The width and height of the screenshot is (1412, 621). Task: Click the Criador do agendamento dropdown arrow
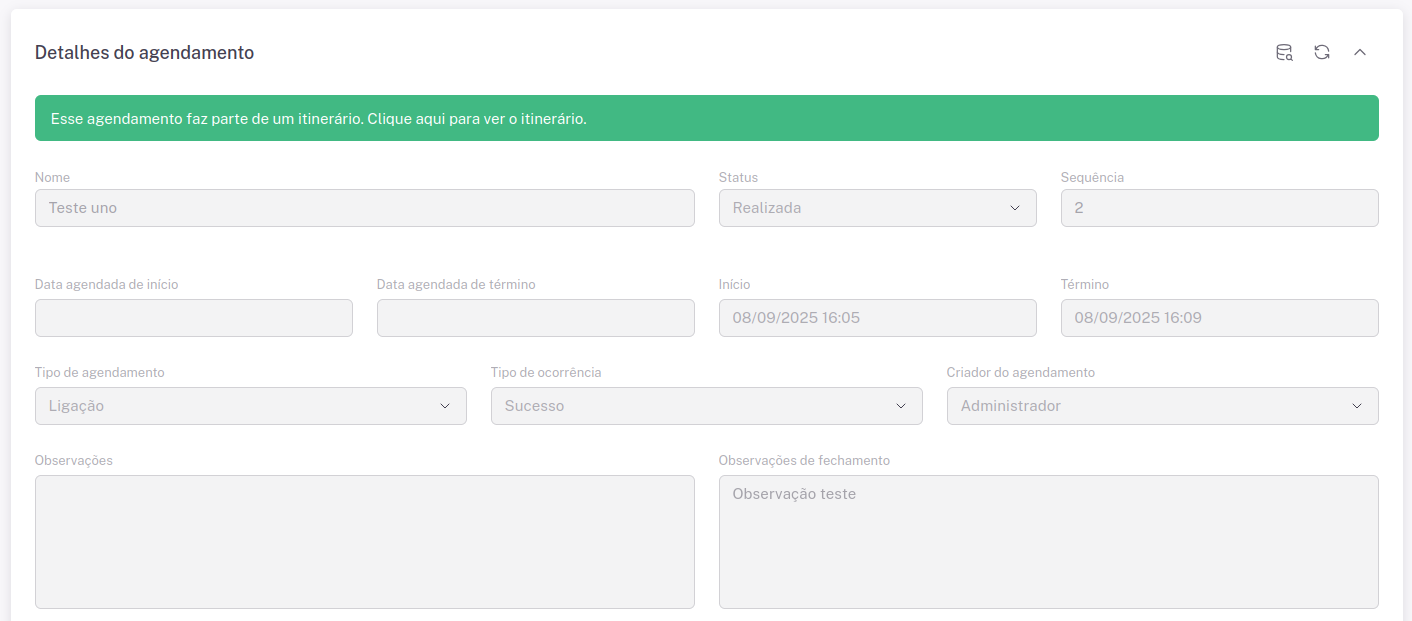[x=1357, y=406]
